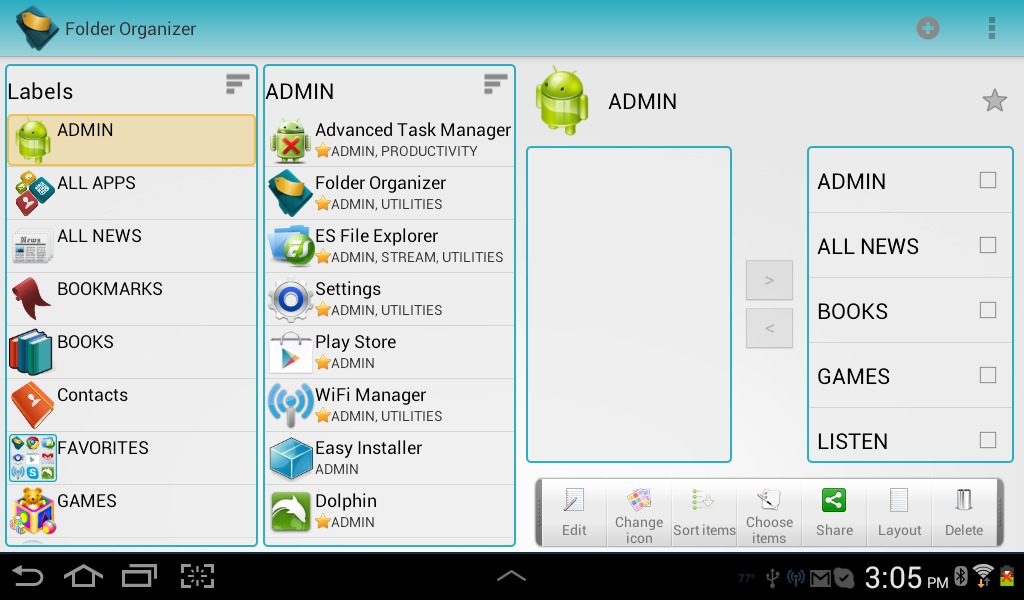Click the ES File Explorer folder icon
Viewport: 1024px width, 600px height.
tap(291, 246)
